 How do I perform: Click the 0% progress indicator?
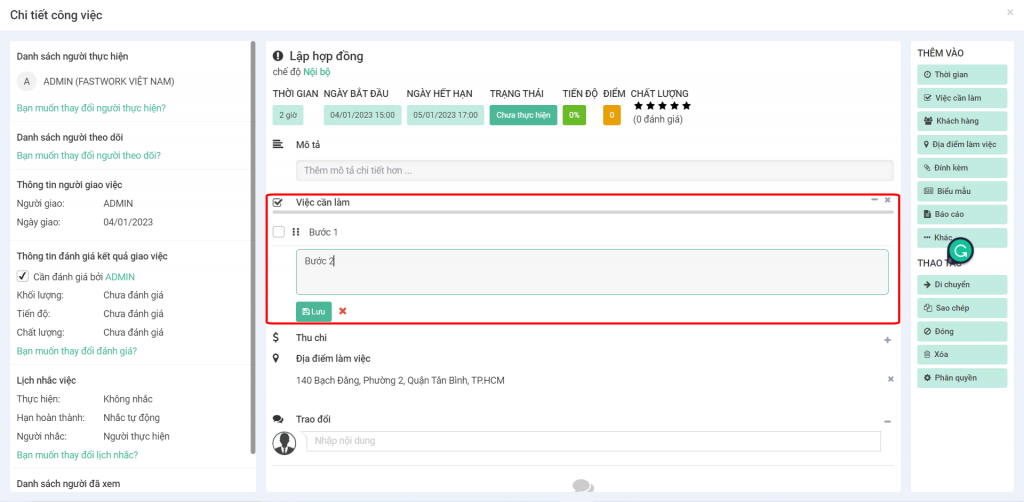click(574, 115)
